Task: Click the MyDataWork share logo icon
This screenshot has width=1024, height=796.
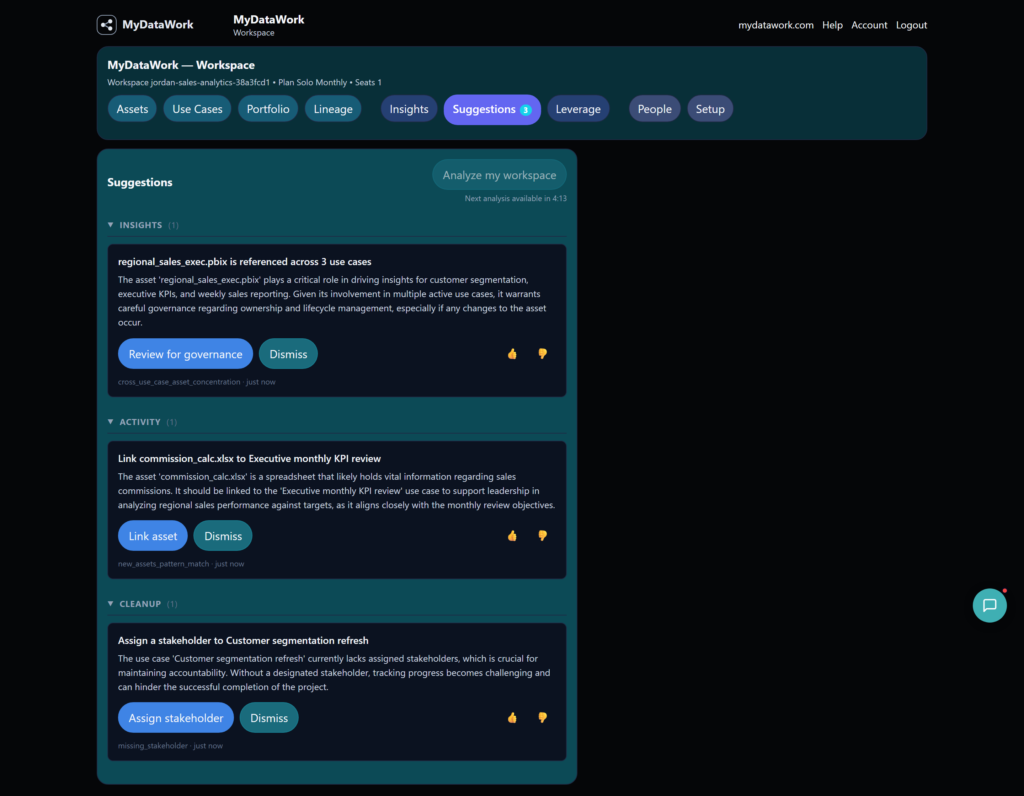Action: 106,25
